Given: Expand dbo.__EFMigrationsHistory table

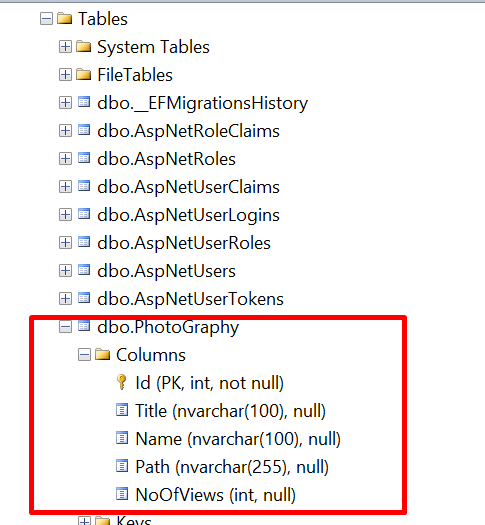Looking at the screenshot, I should tap(65, 103).
